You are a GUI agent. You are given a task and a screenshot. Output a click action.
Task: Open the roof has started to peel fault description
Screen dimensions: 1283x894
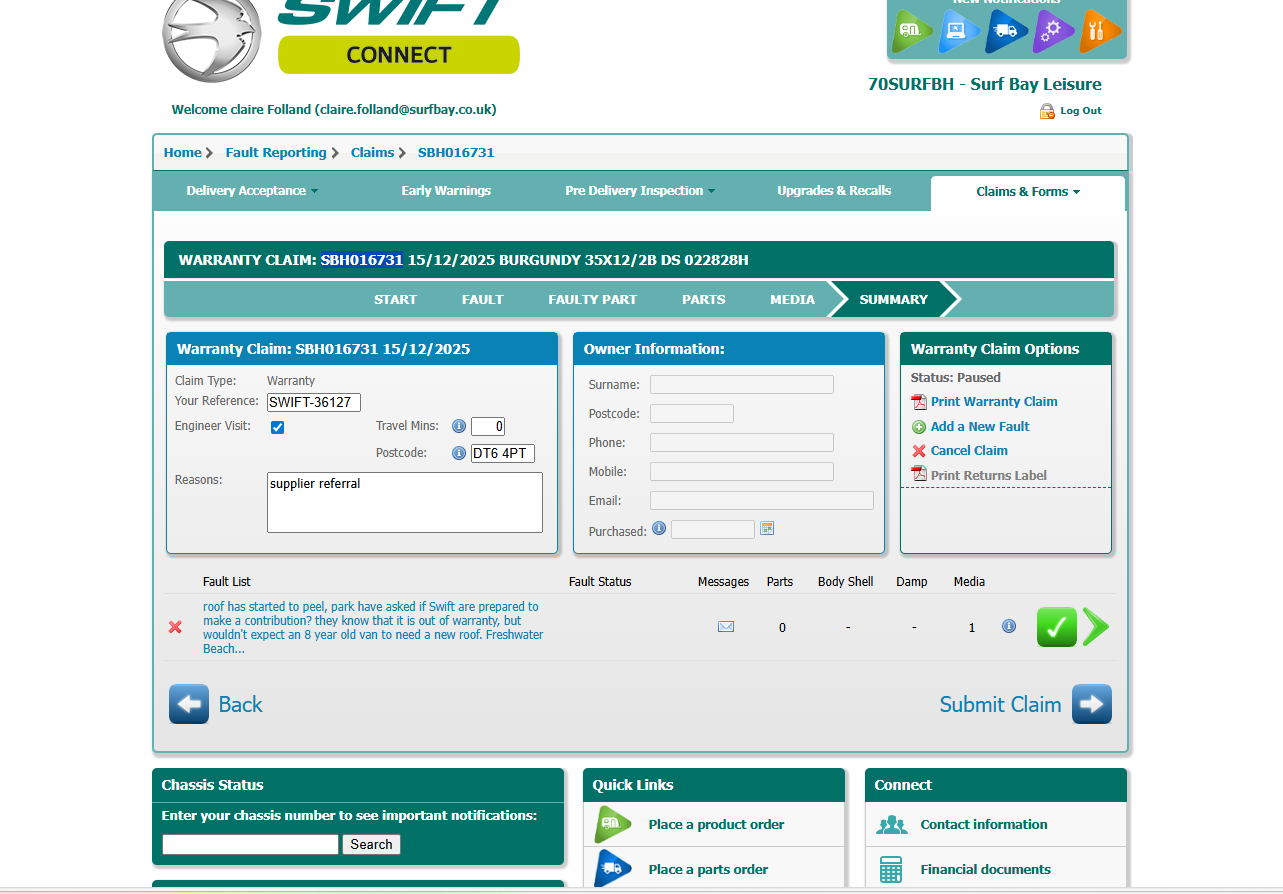coord(373,628)
